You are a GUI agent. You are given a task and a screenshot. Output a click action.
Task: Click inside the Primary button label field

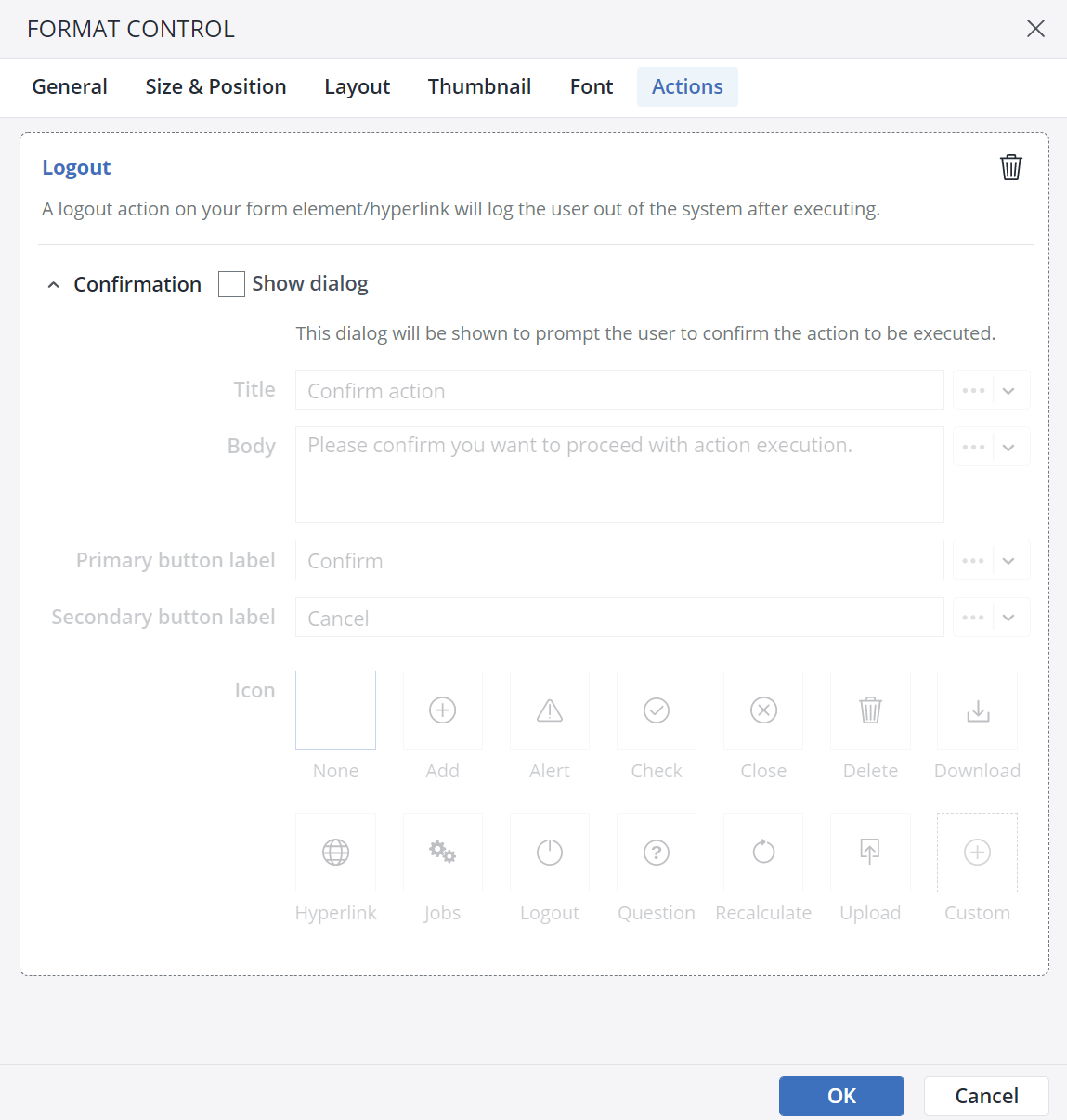pos(619,560)
